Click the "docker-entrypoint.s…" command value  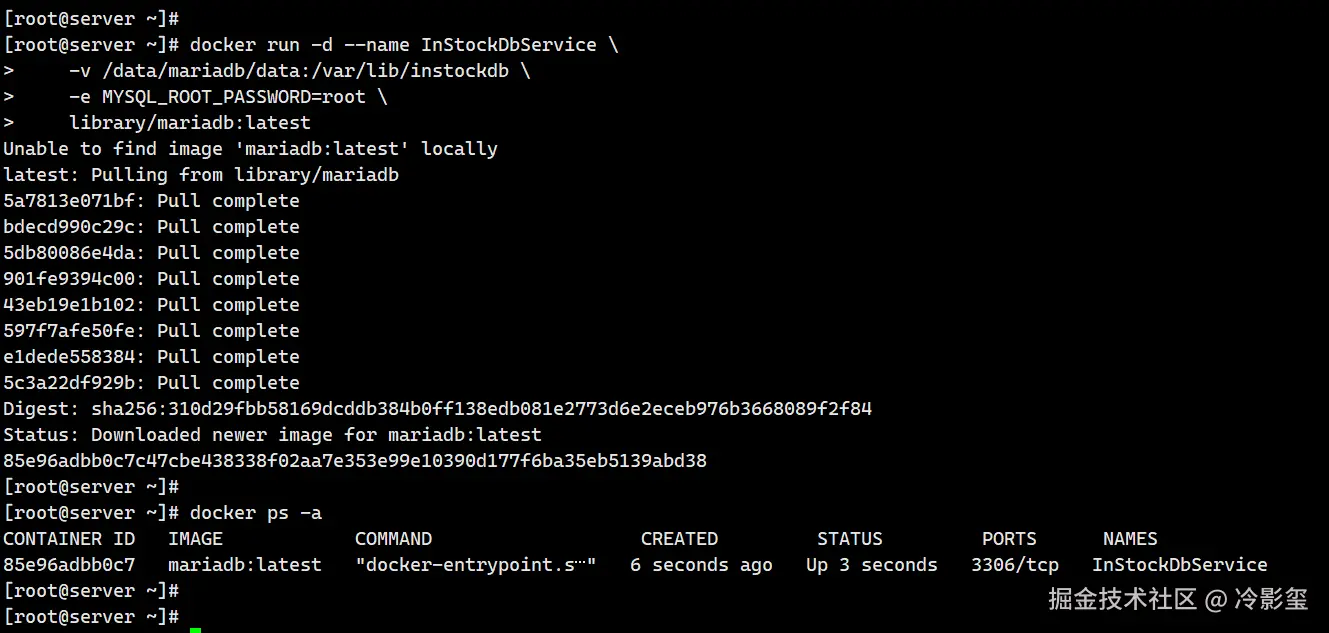(475, 565)
